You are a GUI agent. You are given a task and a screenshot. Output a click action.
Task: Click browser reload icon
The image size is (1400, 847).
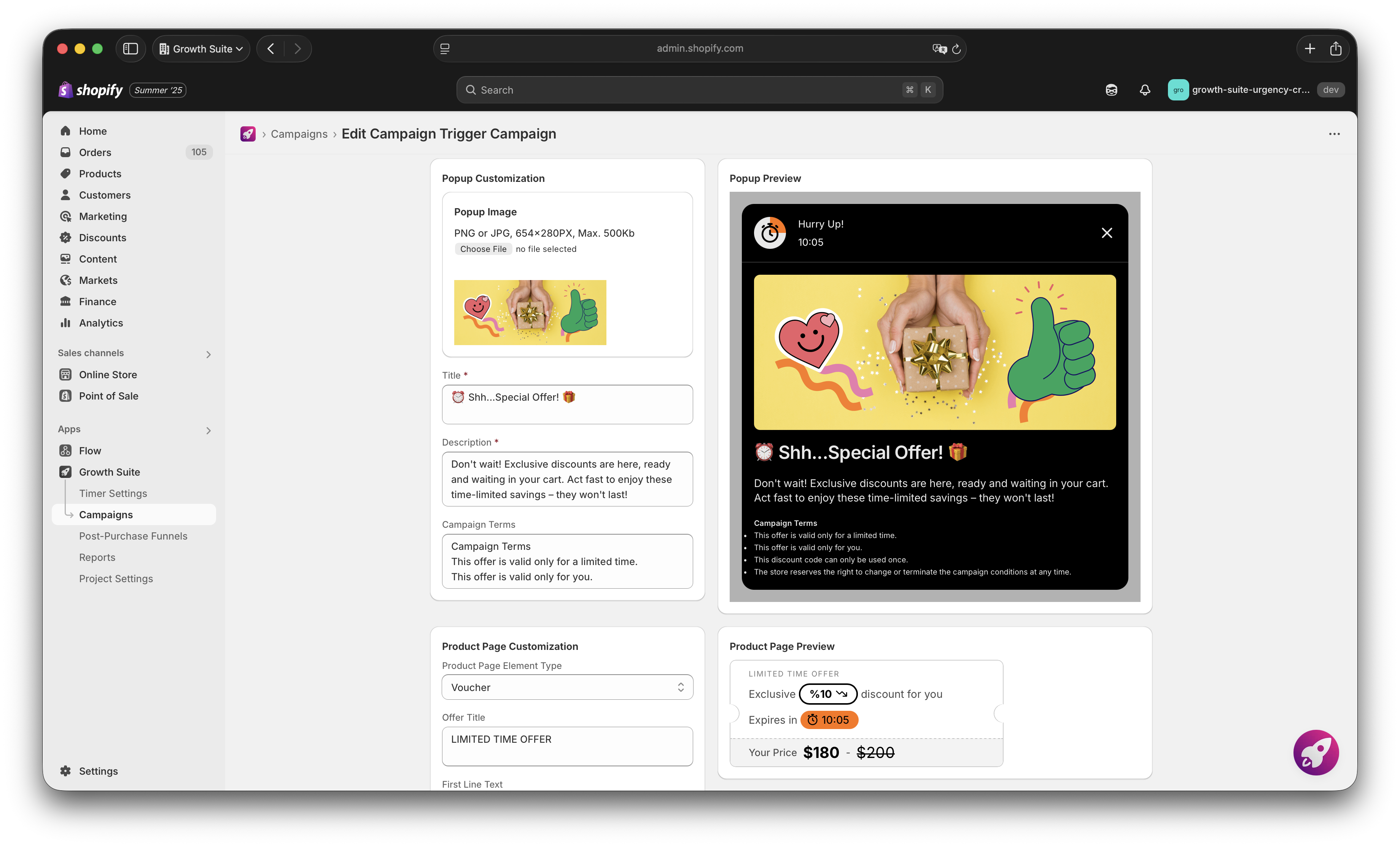pos(956,49)
